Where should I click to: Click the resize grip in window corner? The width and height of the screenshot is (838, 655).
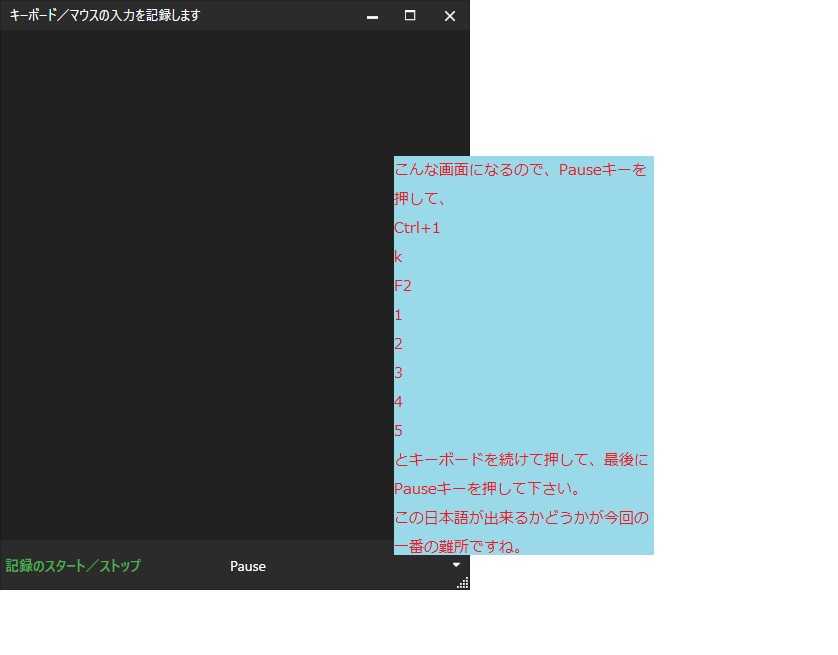462,582
